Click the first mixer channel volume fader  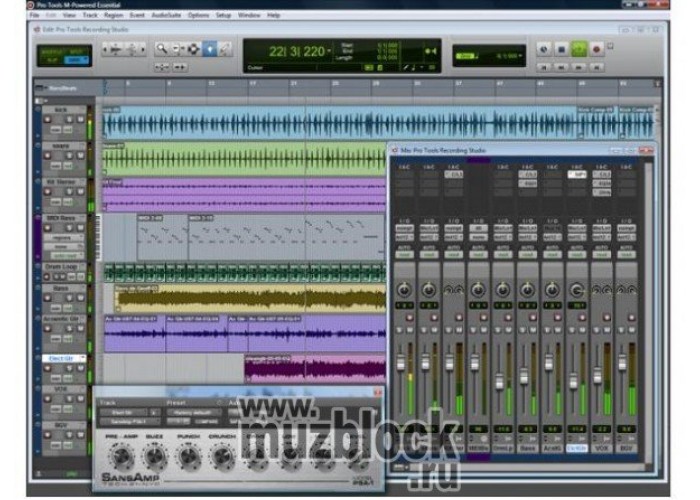[x=400, y=363]
